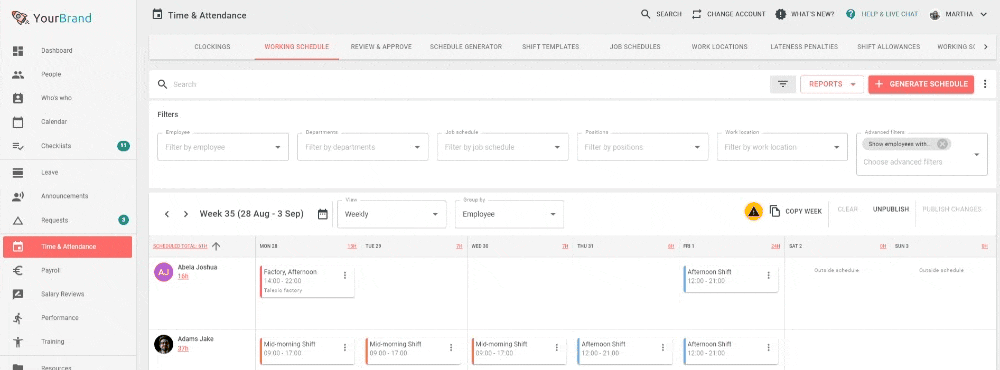
Task: Open the Reports dropdown button
Action: pyautogui.click(x=832, y=84)
